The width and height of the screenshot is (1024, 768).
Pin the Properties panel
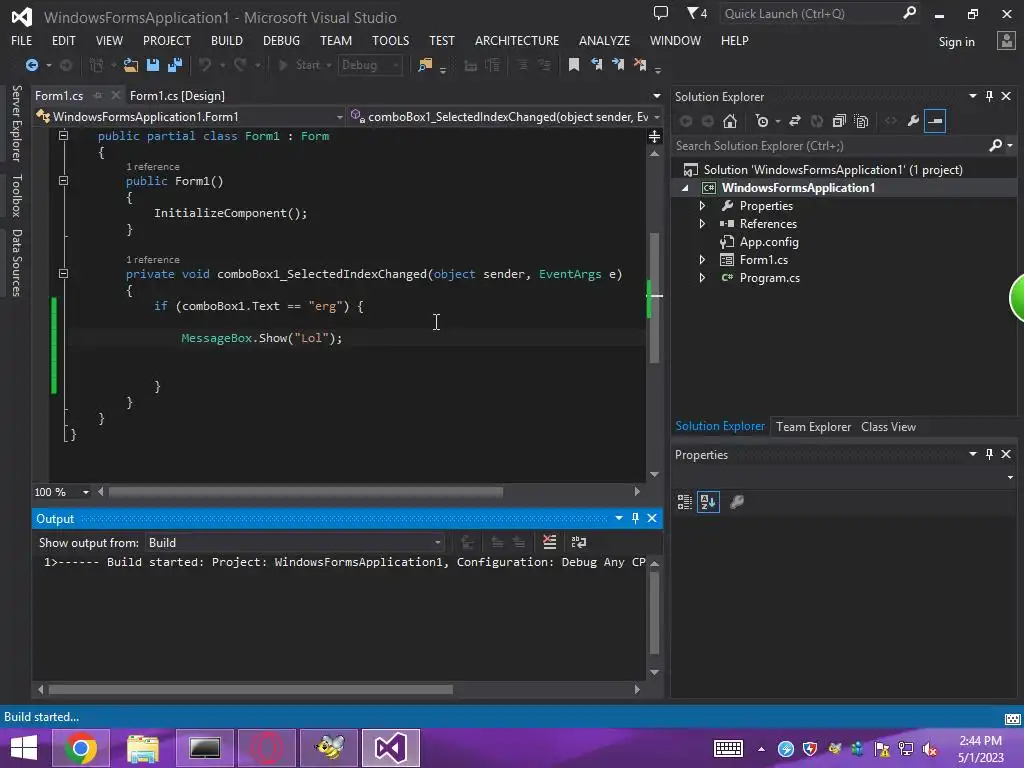989,454
